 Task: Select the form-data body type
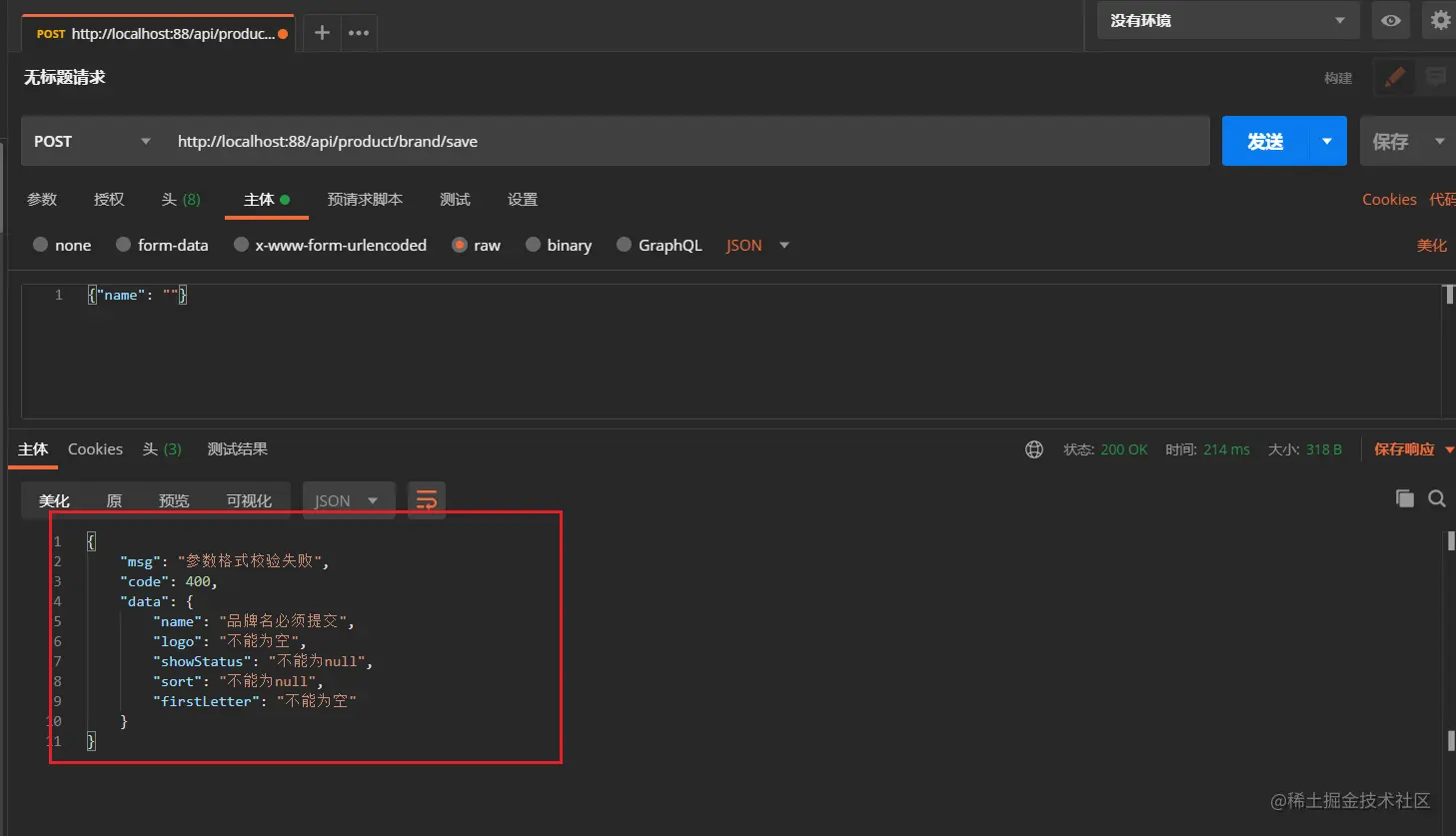tap(163, 245)
